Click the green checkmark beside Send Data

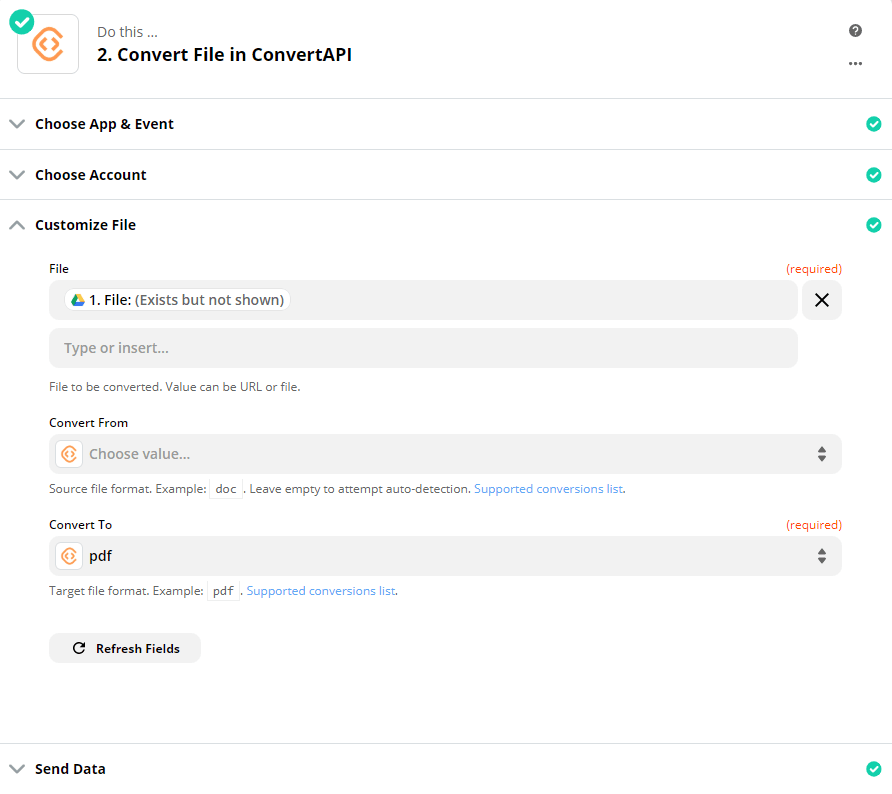tap(873, 768)
